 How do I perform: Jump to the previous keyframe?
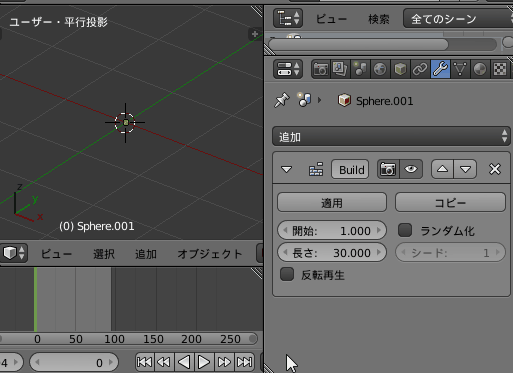164,362
